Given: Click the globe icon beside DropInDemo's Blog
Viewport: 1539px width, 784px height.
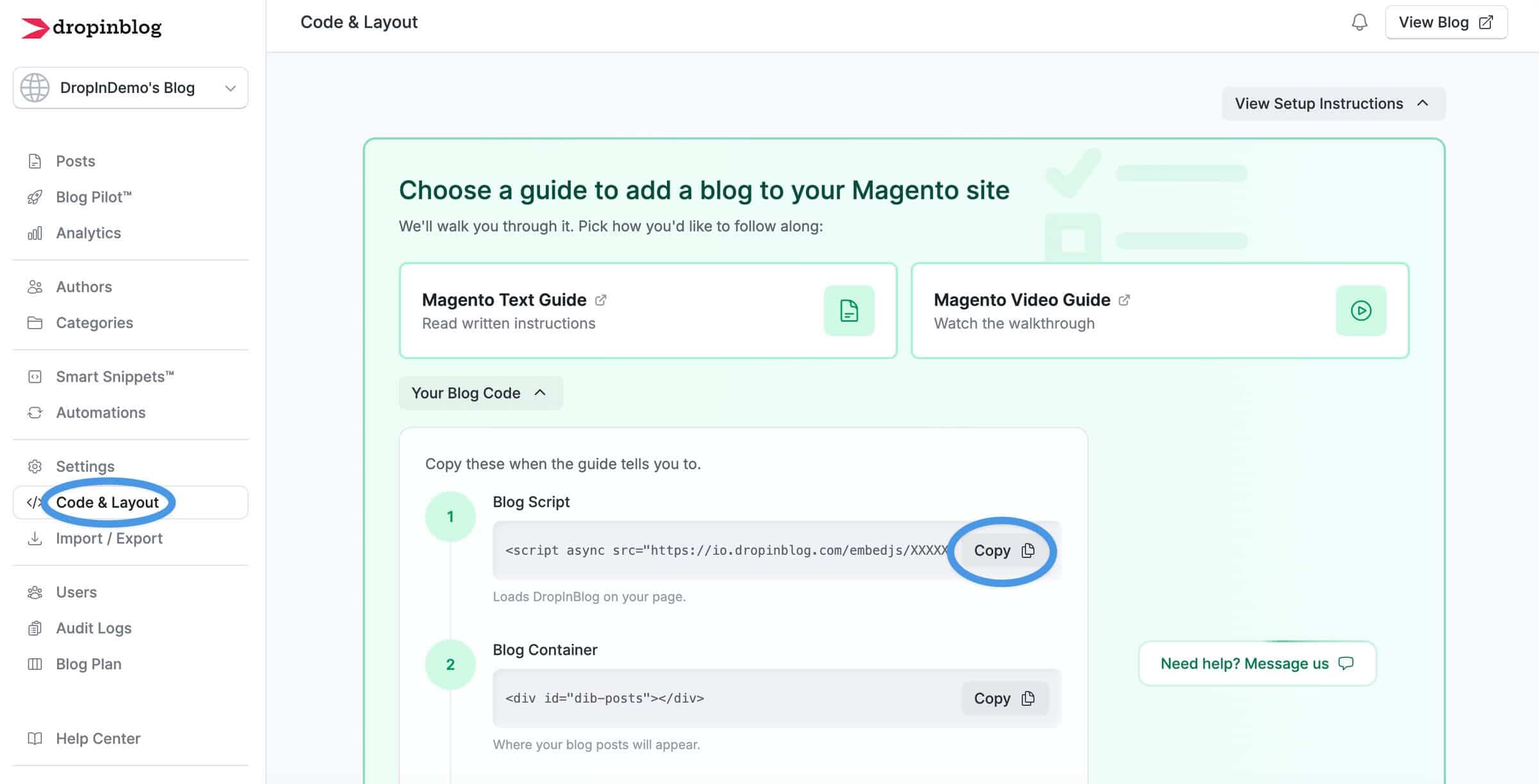Looking at the screenshot, I should pyautogui.click(x=35, y=88).
